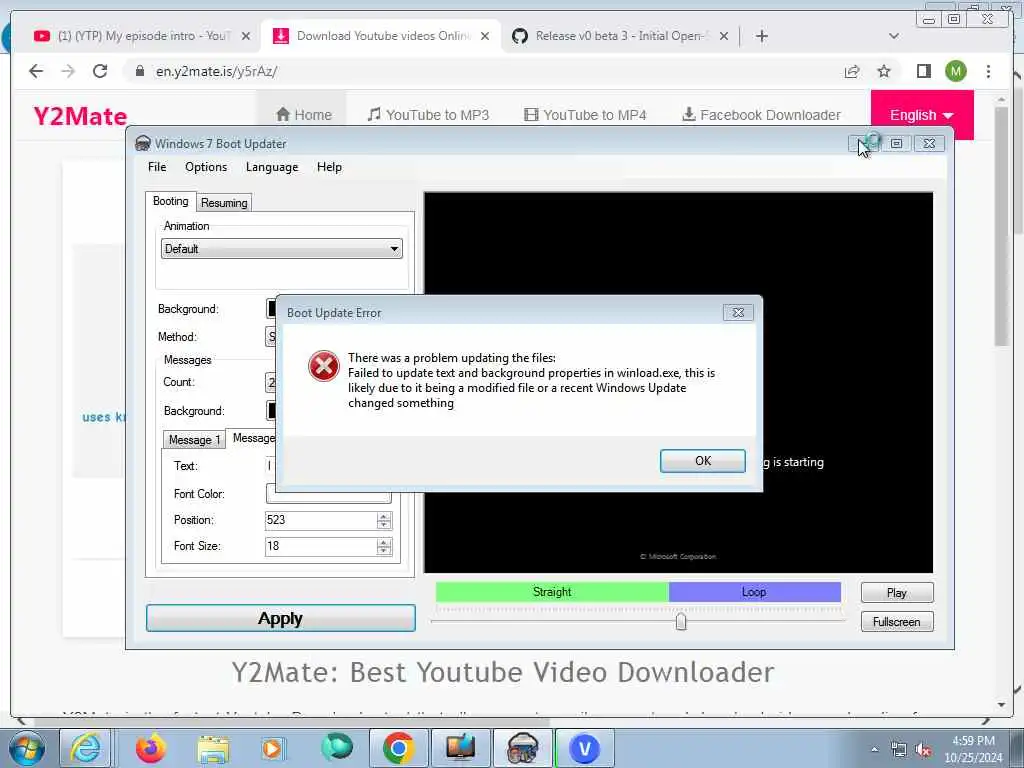Open the Help menu in Boot Updater
The image size is (1024, 768).
pos(329,167)
